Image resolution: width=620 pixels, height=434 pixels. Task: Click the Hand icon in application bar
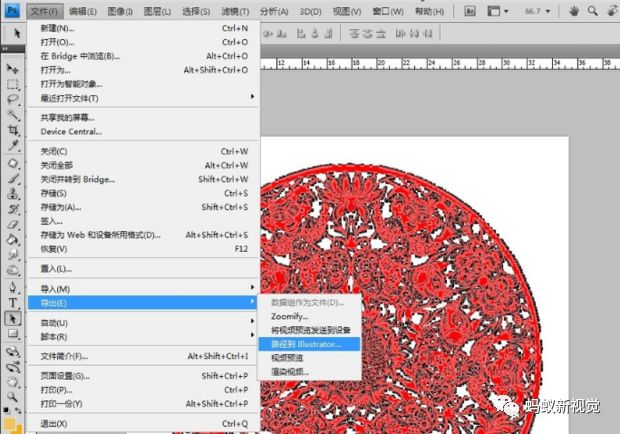(574, 11)
